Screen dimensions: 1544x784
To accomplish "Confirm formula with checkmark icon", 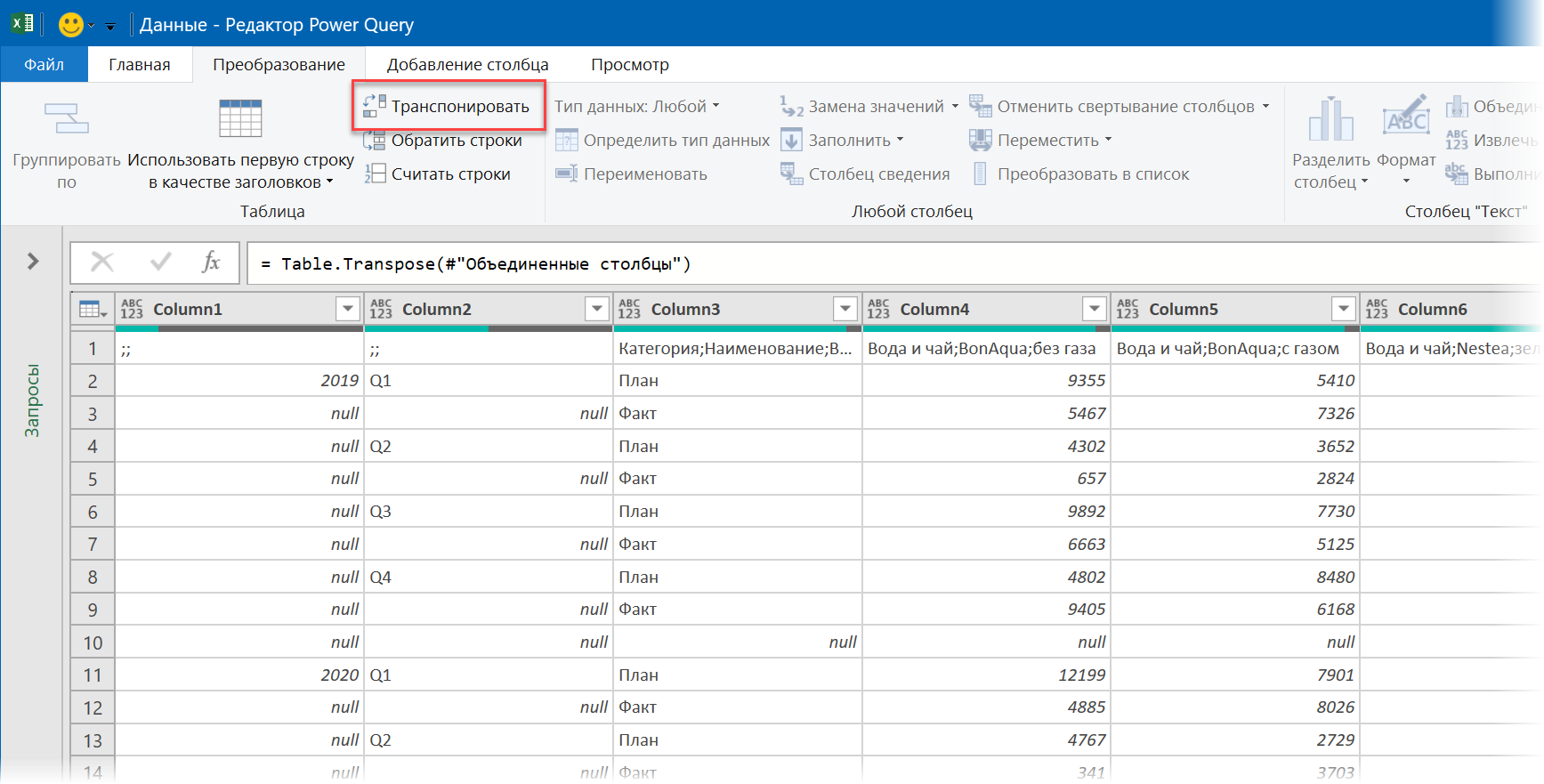I will coord(161,262).
